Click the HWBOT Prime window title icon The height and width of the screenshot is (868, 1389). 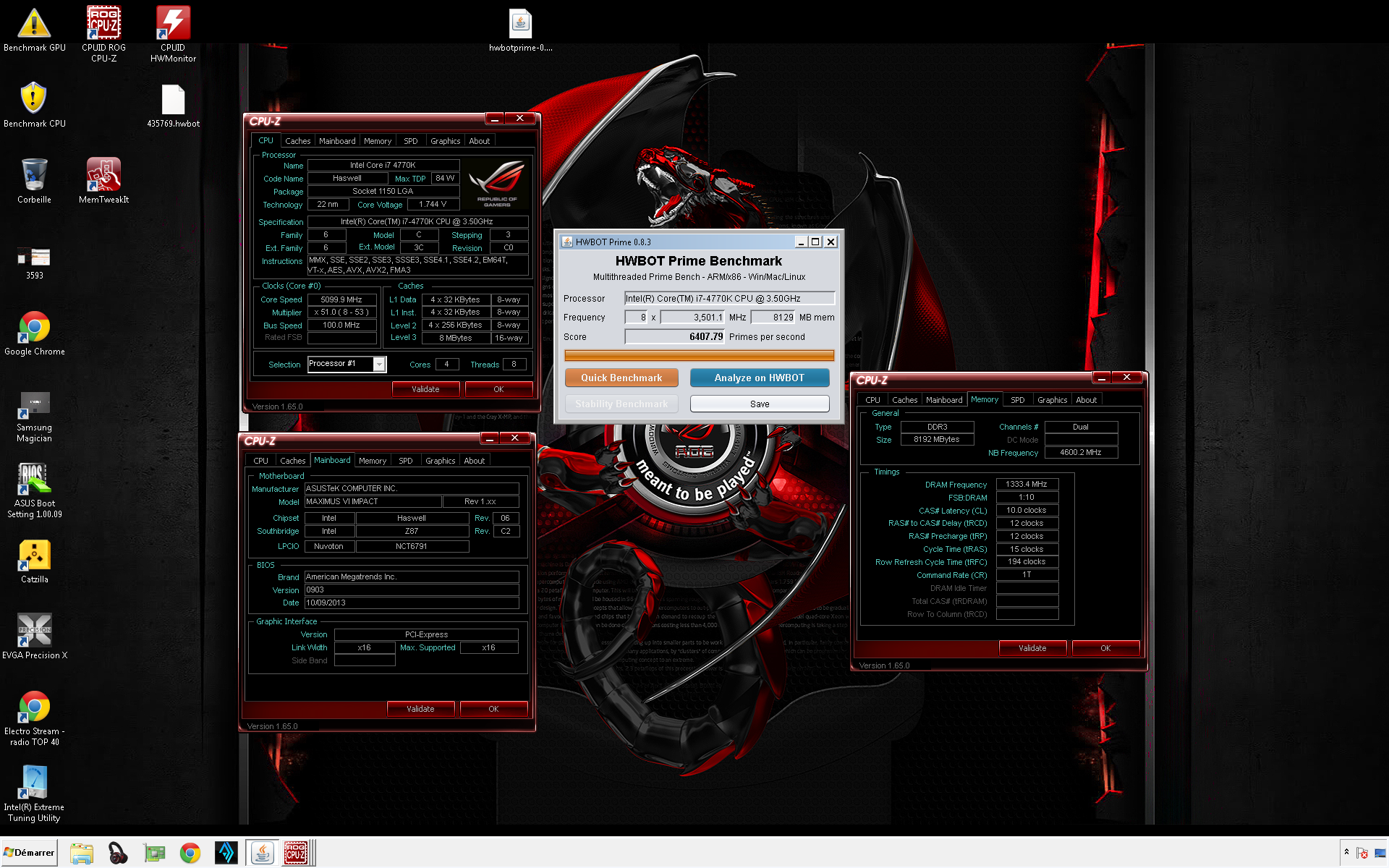coord(567,242)
